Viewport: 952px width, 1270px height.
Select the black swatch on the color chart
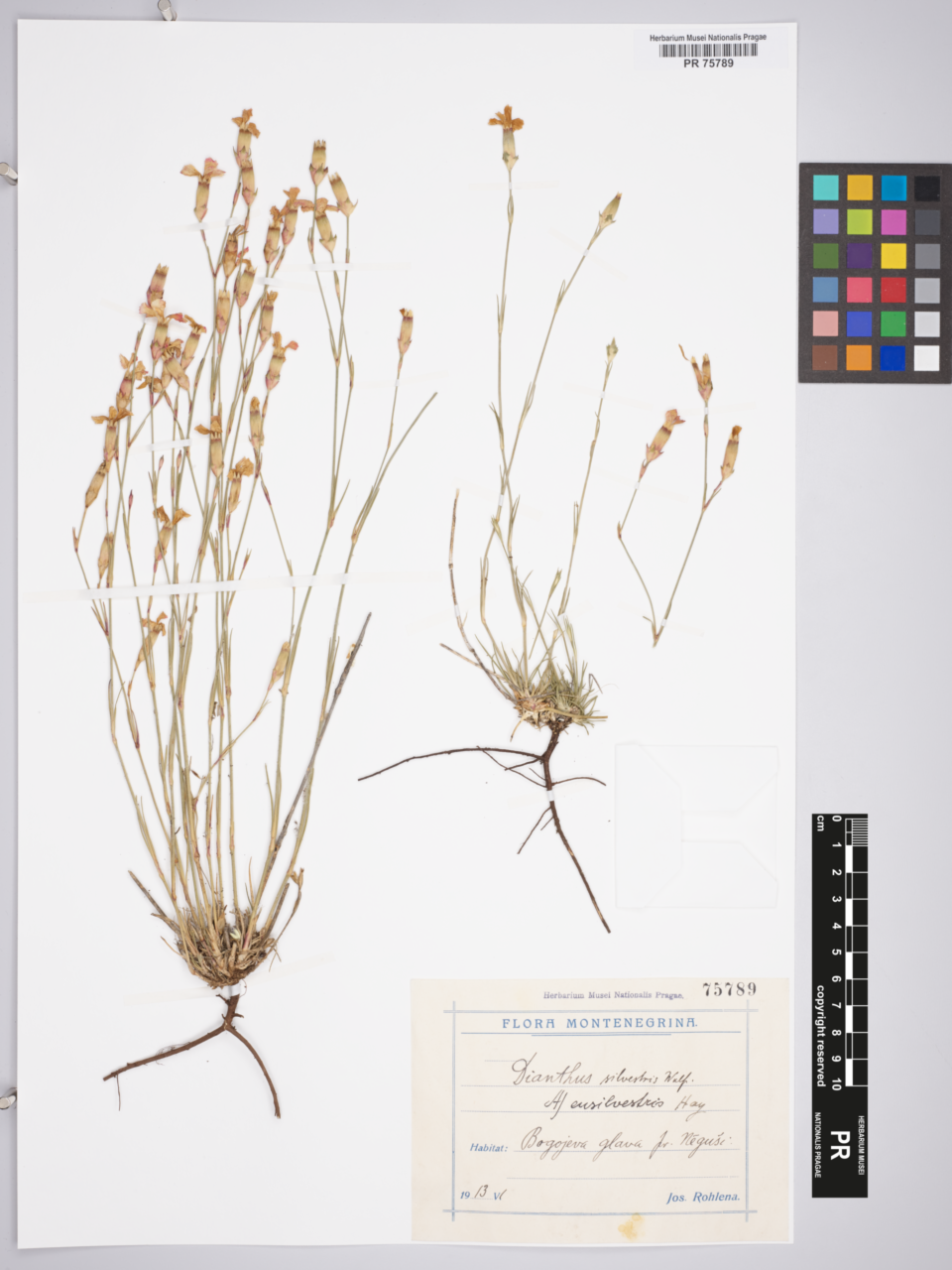tap(927, 188)
